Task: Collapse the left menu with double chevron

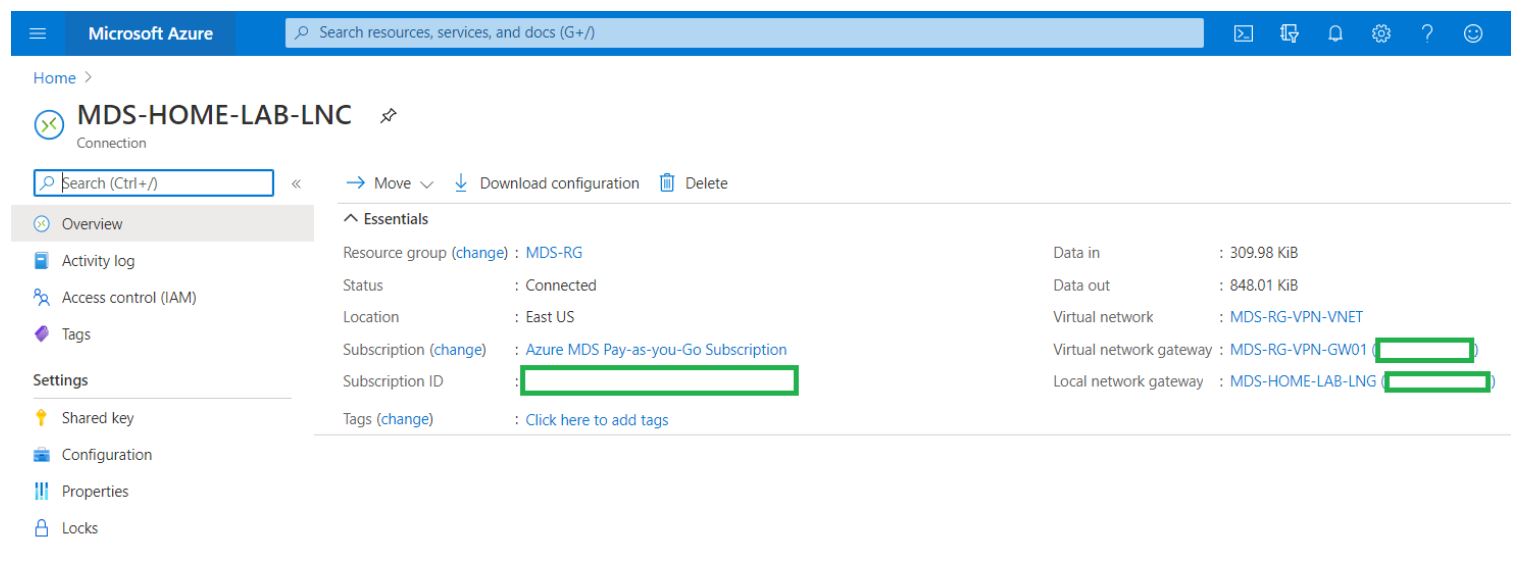Action: point(296,183)
